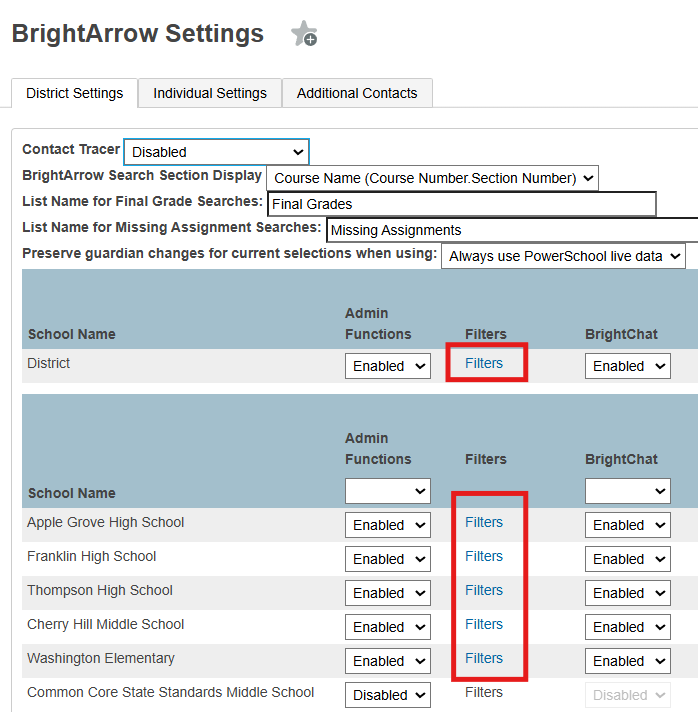The image size is (698, 712).
Task: Open Filters for Thompson High School
Action: tap(484, 590)
